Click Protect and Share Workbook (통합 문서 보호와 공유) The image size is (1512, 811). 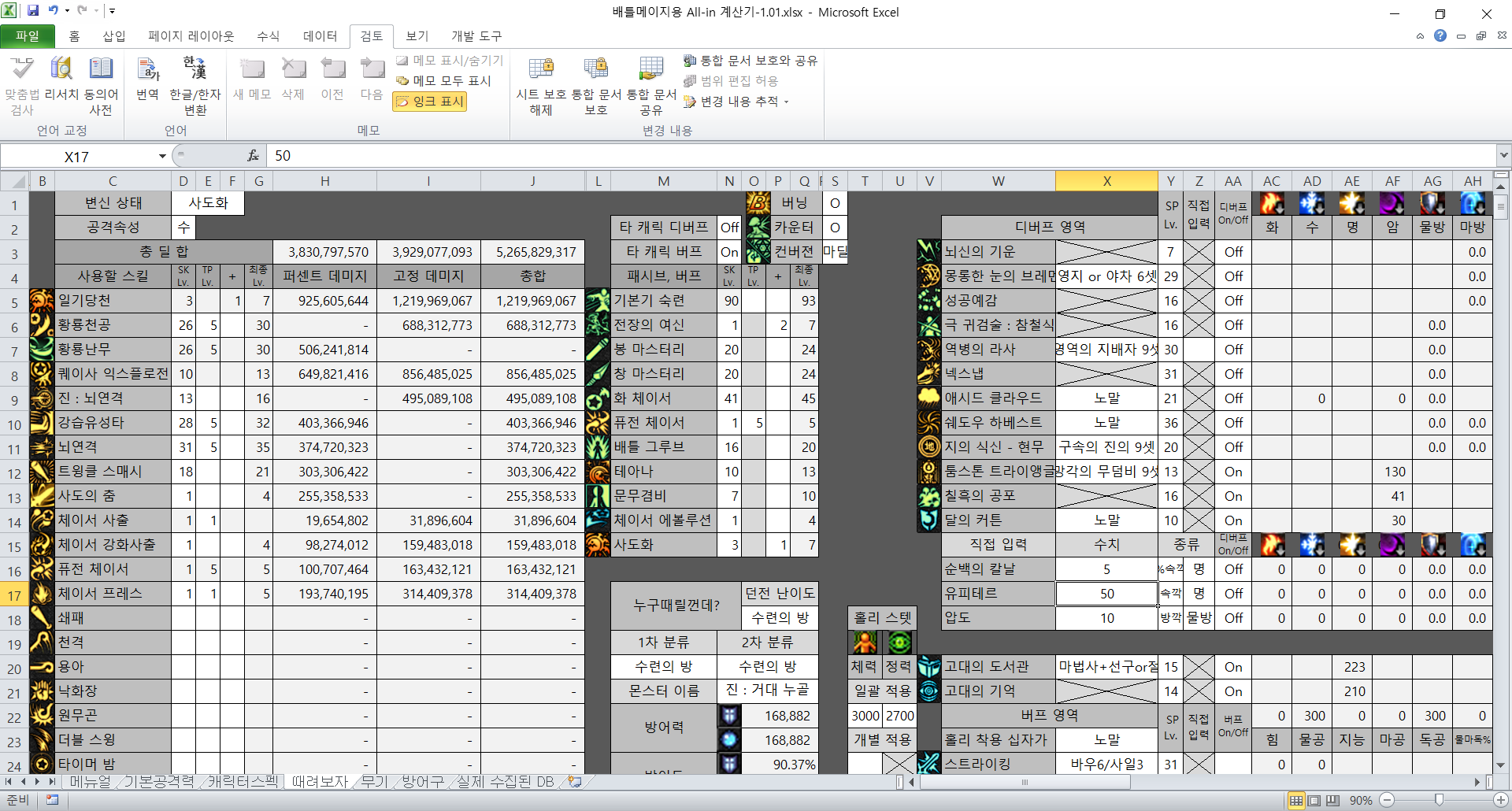750,61
